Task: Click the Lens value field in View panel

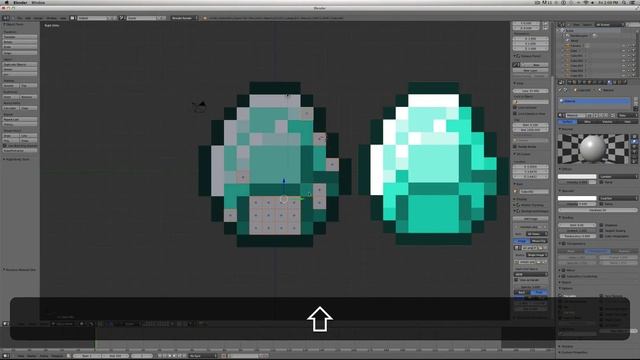Action: 530,91
